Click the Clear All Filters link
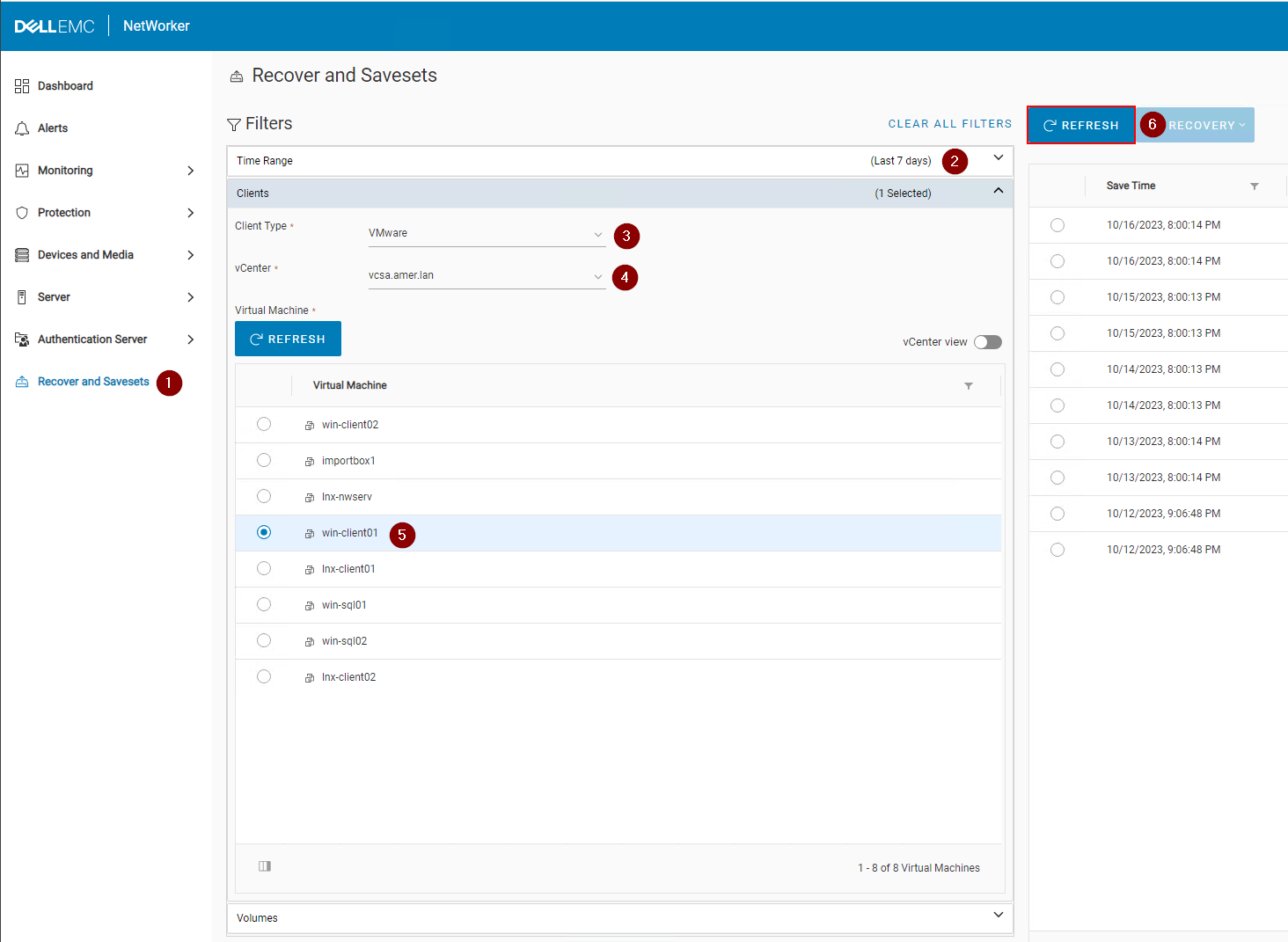 pyautogui.click(x=950, y=123)
